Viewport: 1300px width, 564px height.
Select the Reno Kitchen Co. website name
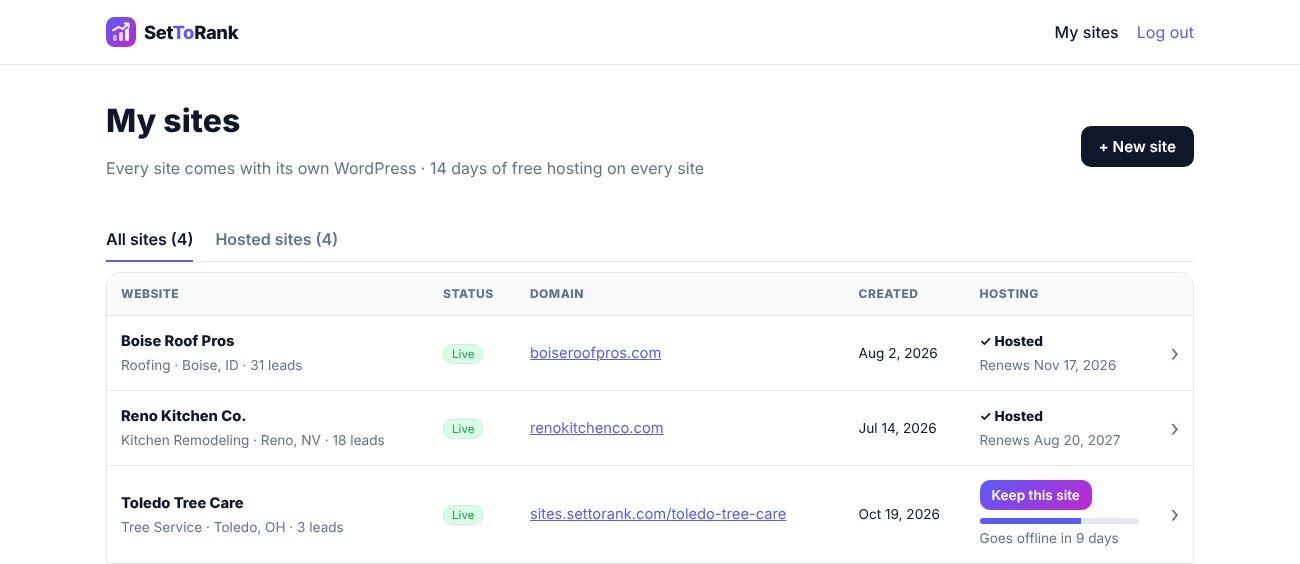point(183,415)
